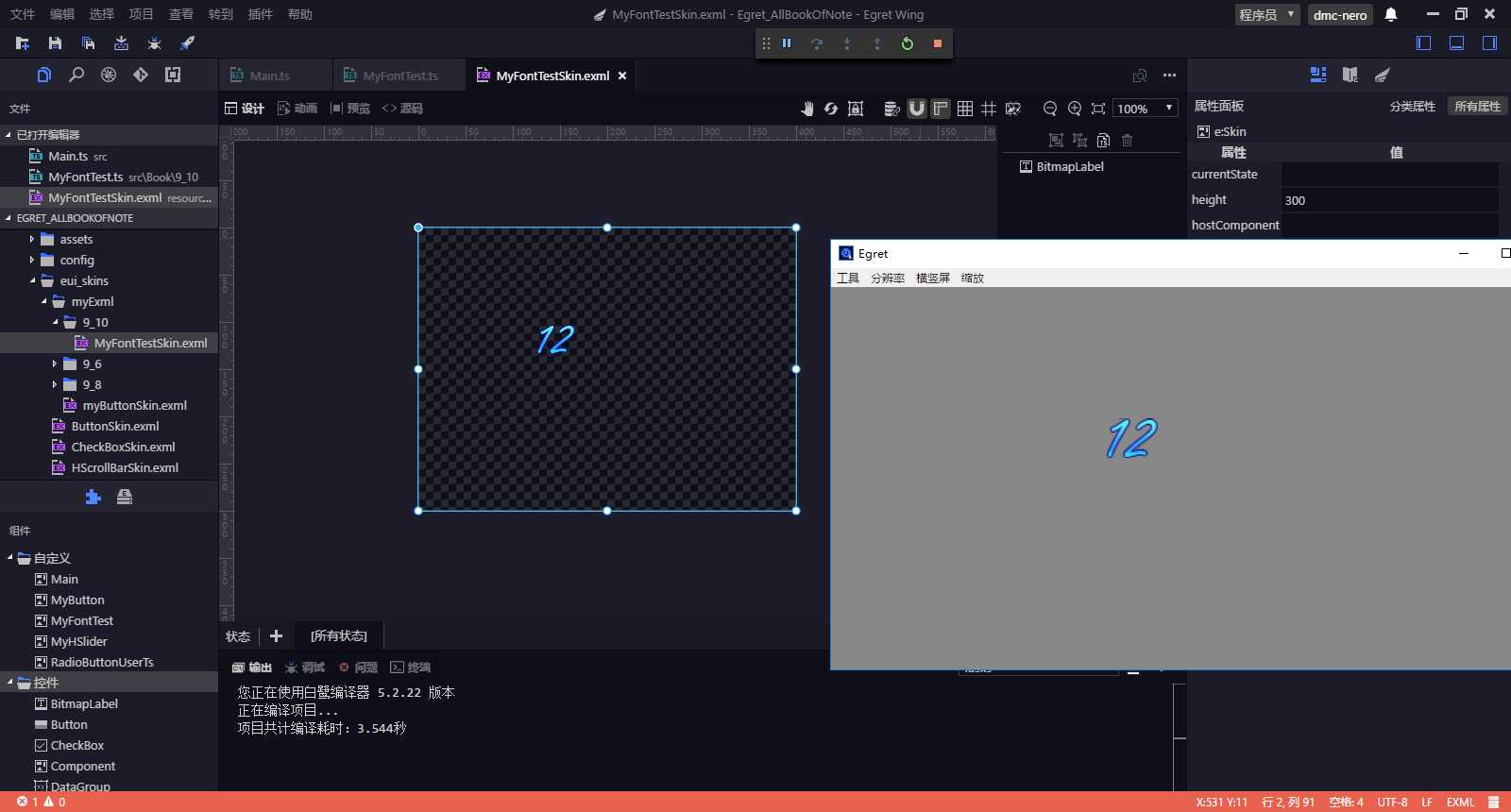Click the 所有属性 button

click(x=1477, y=107)
